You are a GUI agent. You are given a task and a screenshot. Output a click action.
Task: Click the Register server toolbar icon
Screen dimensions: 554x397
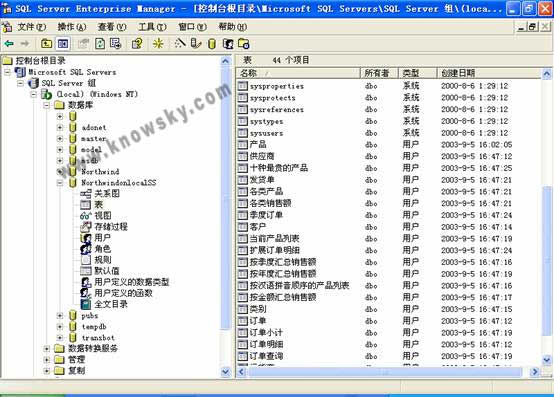pos(196,44)
